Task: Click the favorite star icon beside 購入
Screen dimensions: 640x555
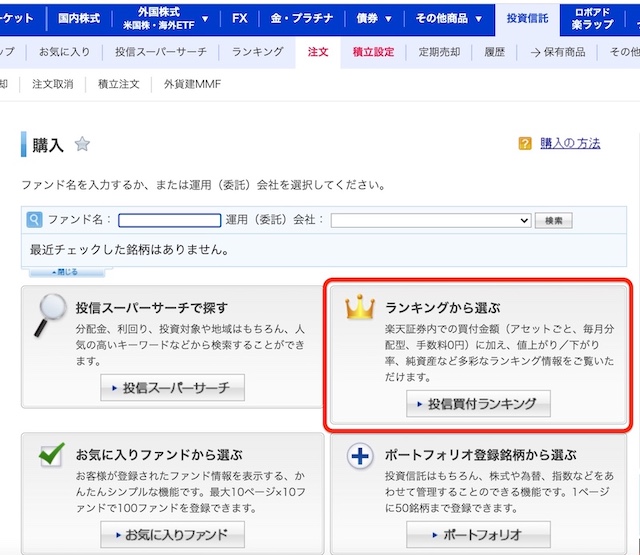Action: [82, 145]
